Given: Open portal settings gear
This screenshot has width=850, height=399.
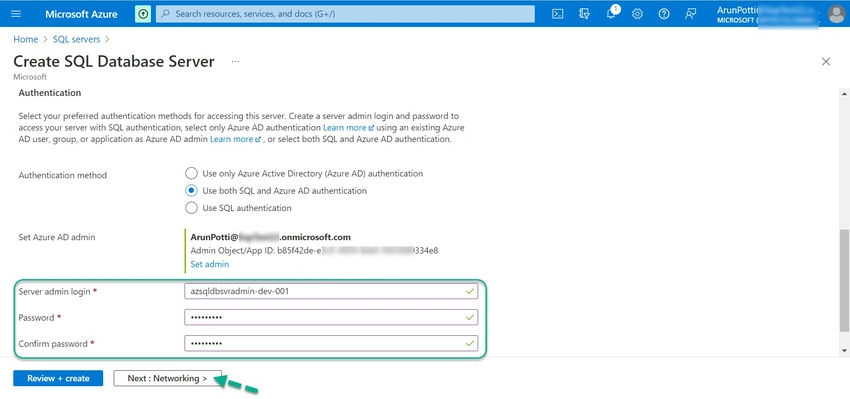Looking at the screenshot, I should [638, 14].
